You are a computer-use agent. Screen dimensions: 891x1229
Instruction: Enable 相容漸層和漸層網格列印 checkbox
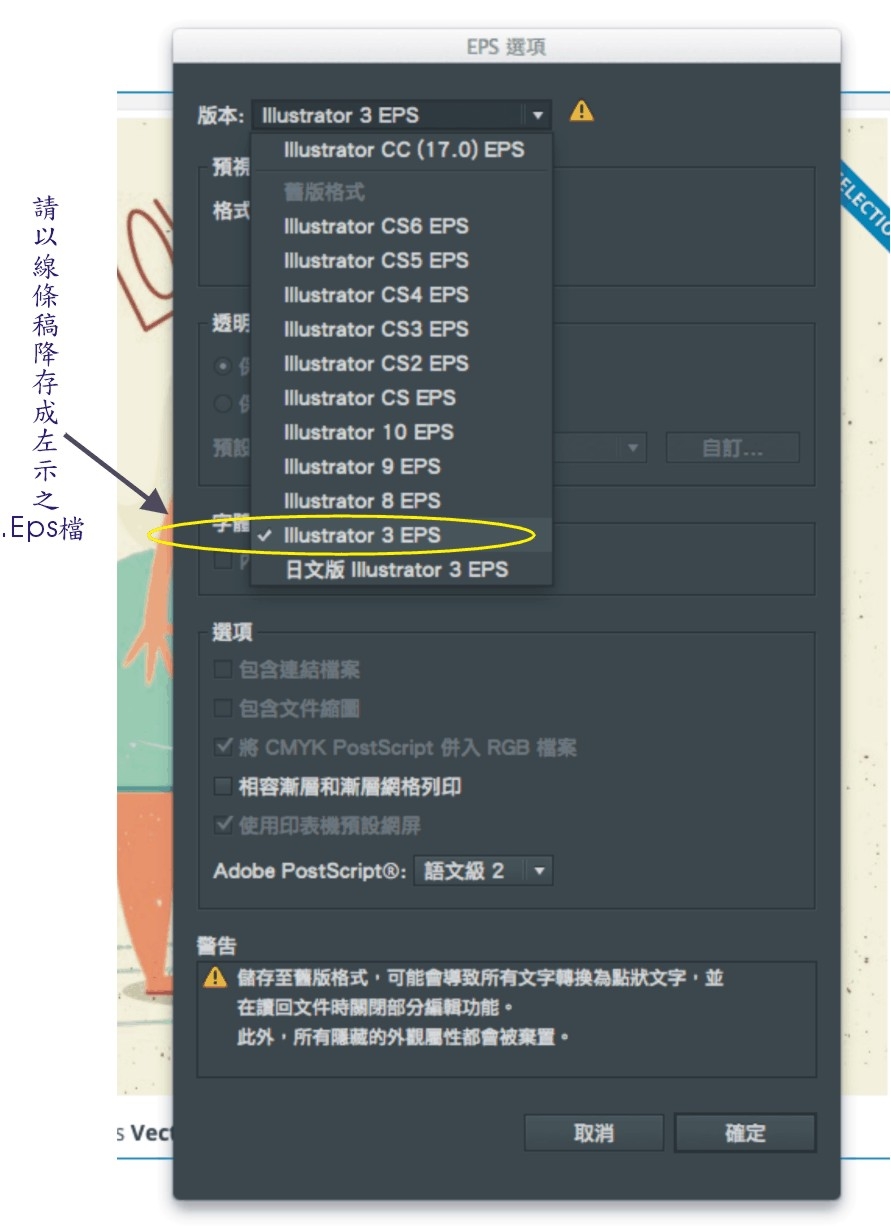(x=223, y=787)
